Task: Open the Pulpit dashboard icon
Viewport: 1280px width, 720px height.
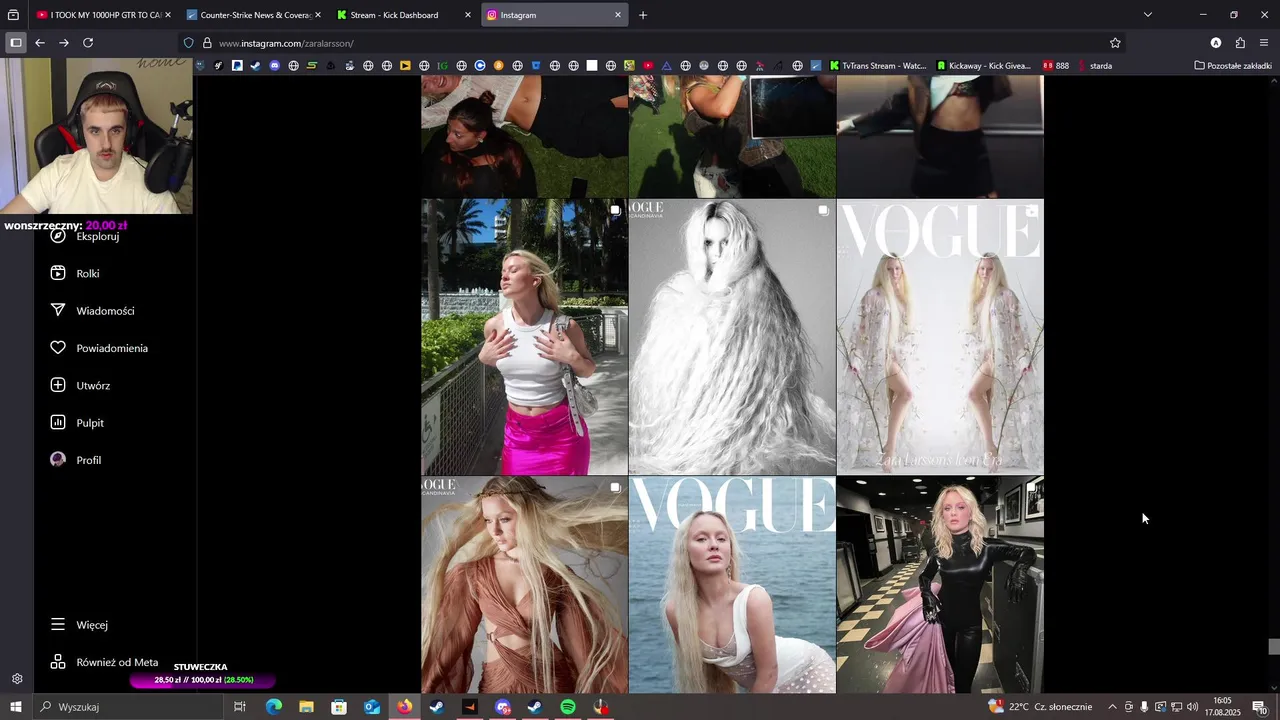Action: click(x=58, y=422)
